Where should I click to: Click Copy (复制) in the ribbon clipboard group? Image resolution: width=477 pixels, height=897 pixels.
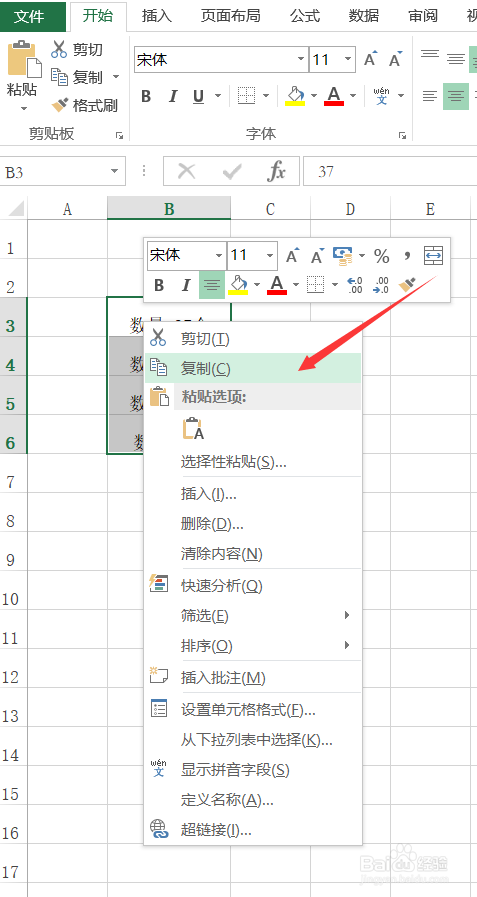click(x=77, y=77)
